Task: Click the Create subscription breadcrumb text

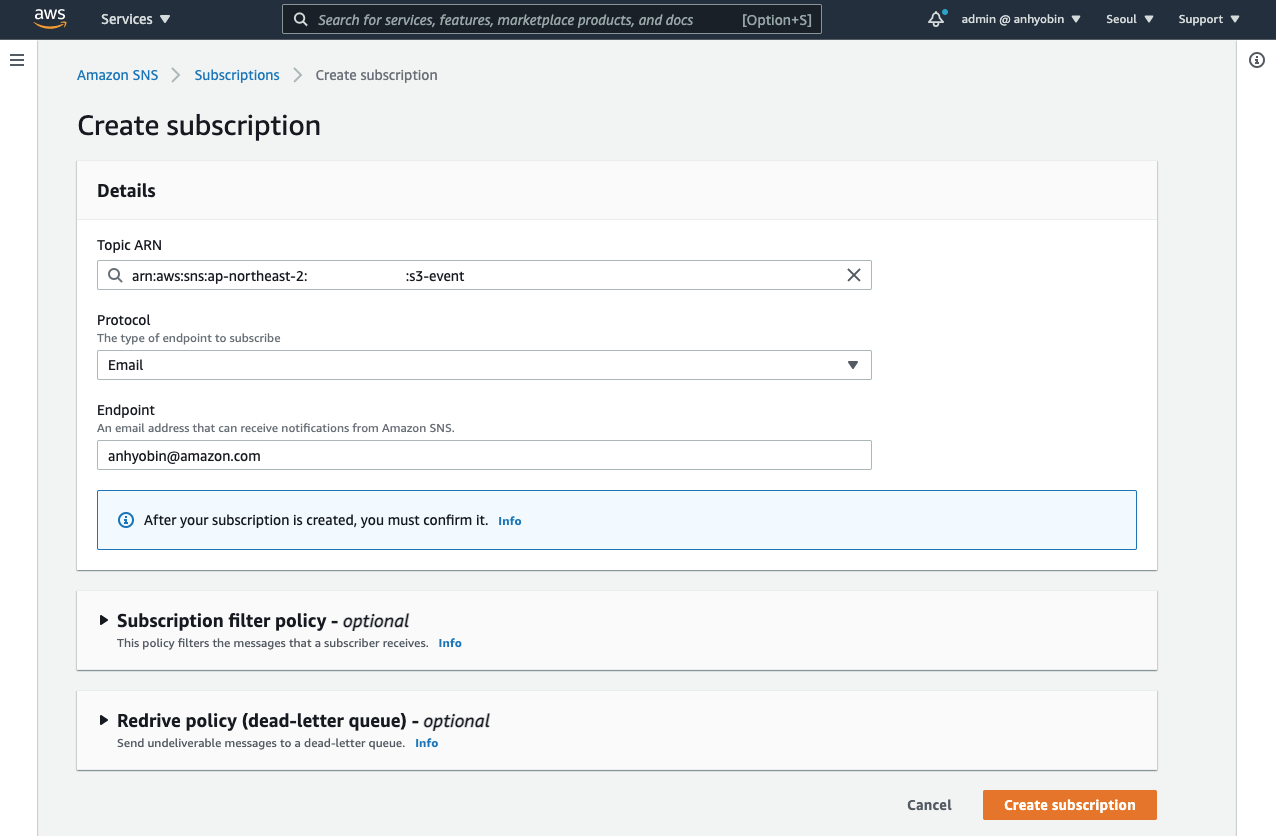Action: (x=376, y=75)
